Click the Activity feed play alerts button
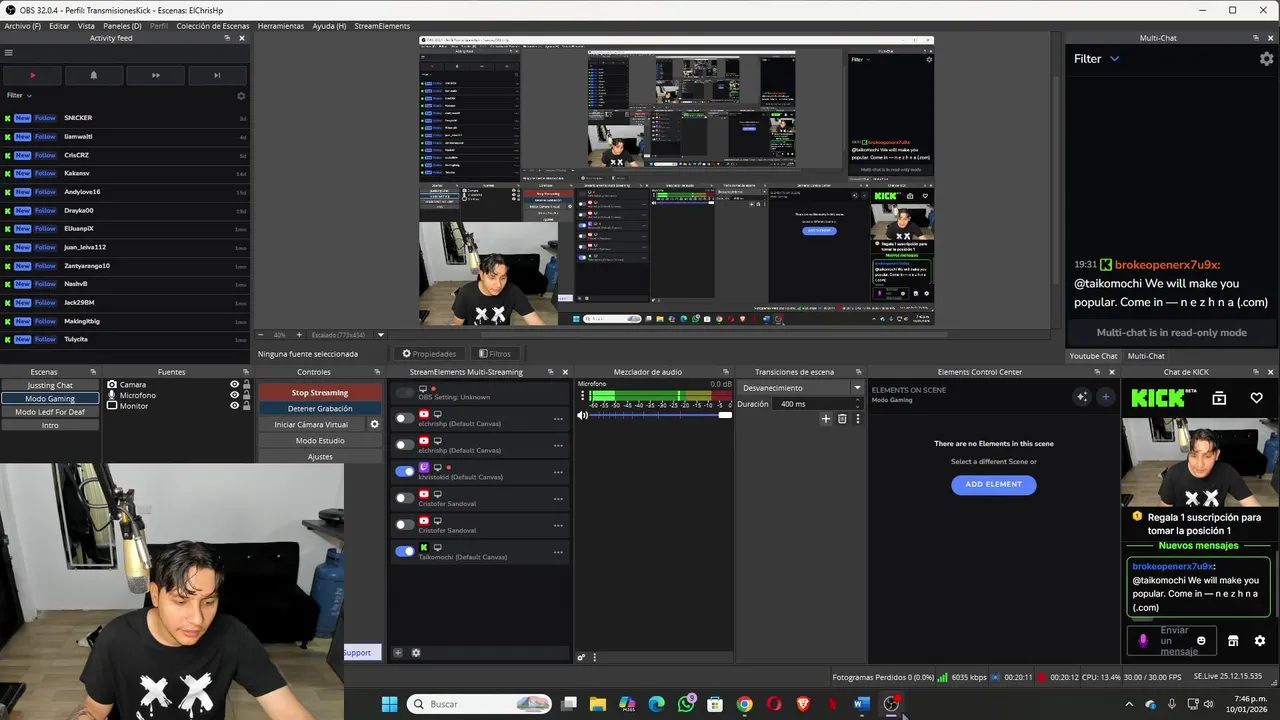1280x720 pixels. 32,75
